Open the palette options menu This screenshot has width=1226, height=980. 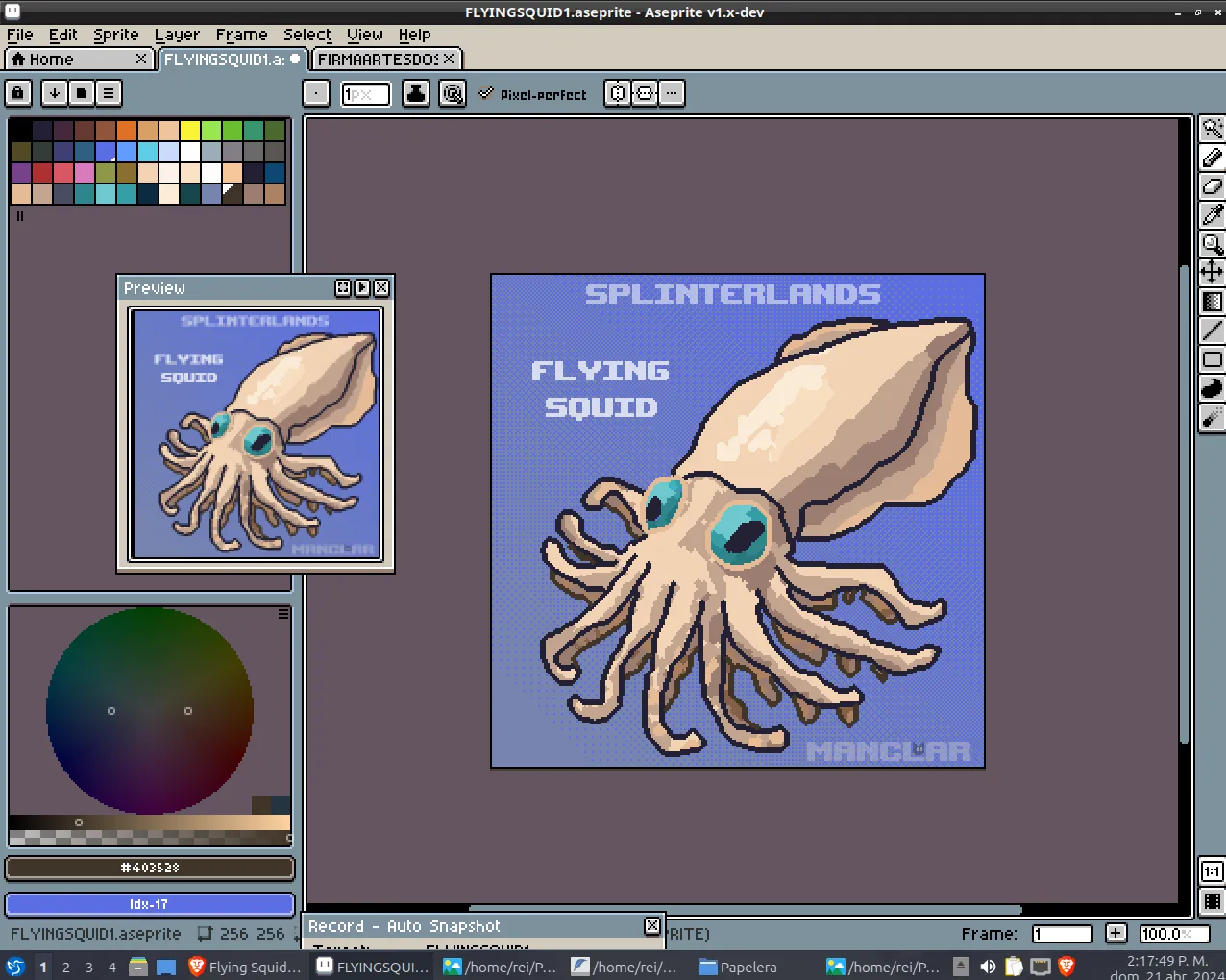point(109,93)
